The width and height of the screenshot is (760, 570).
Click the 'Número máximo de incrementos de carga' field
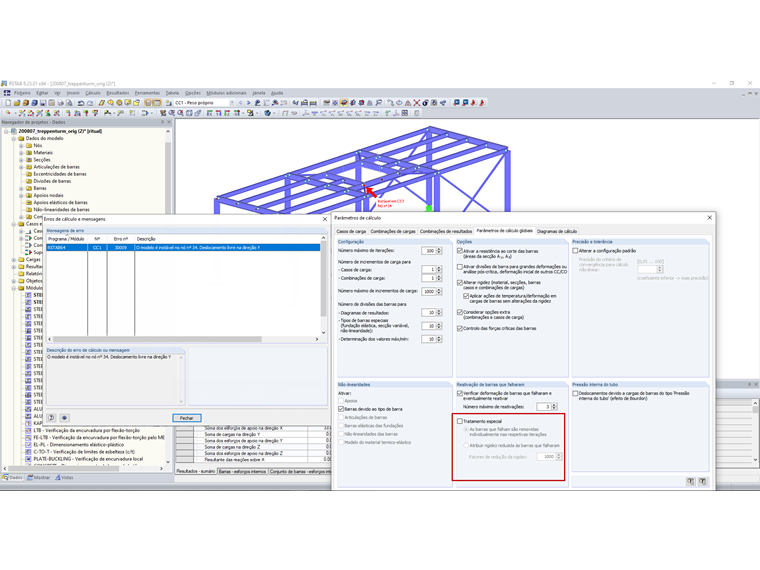(x=428, y=291)
